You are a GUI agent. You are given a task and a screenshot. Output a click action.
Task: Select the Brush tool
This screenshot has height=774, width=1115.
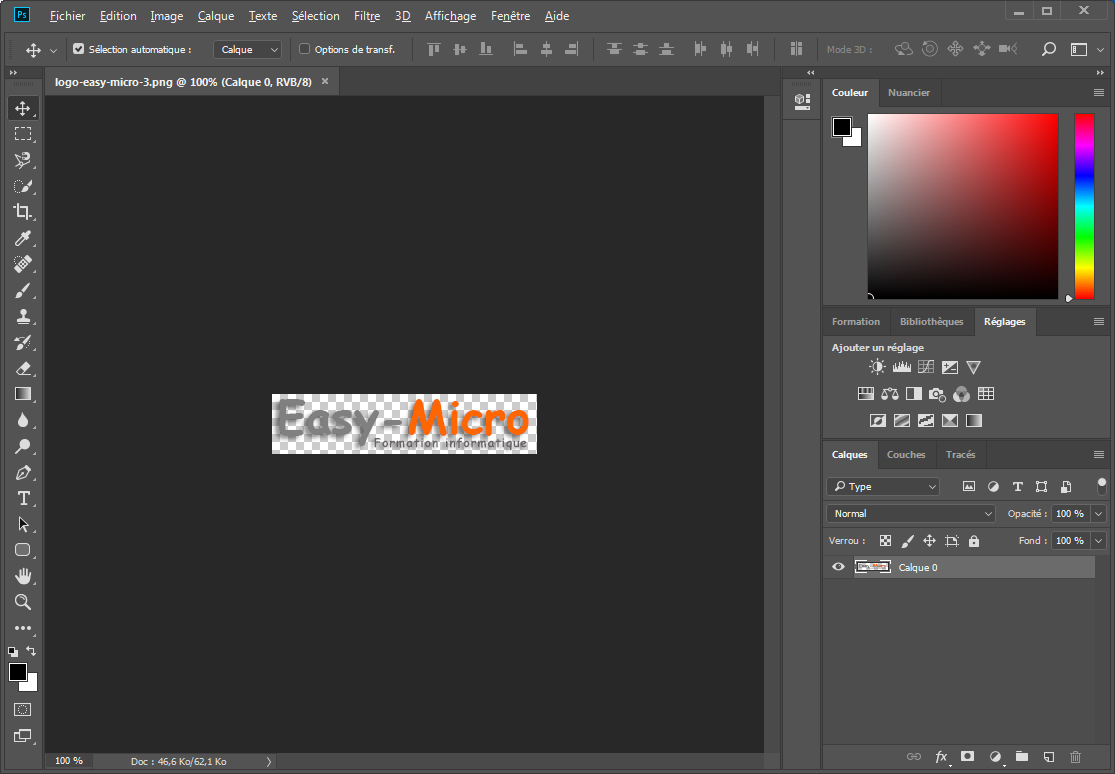click(23, 290)
